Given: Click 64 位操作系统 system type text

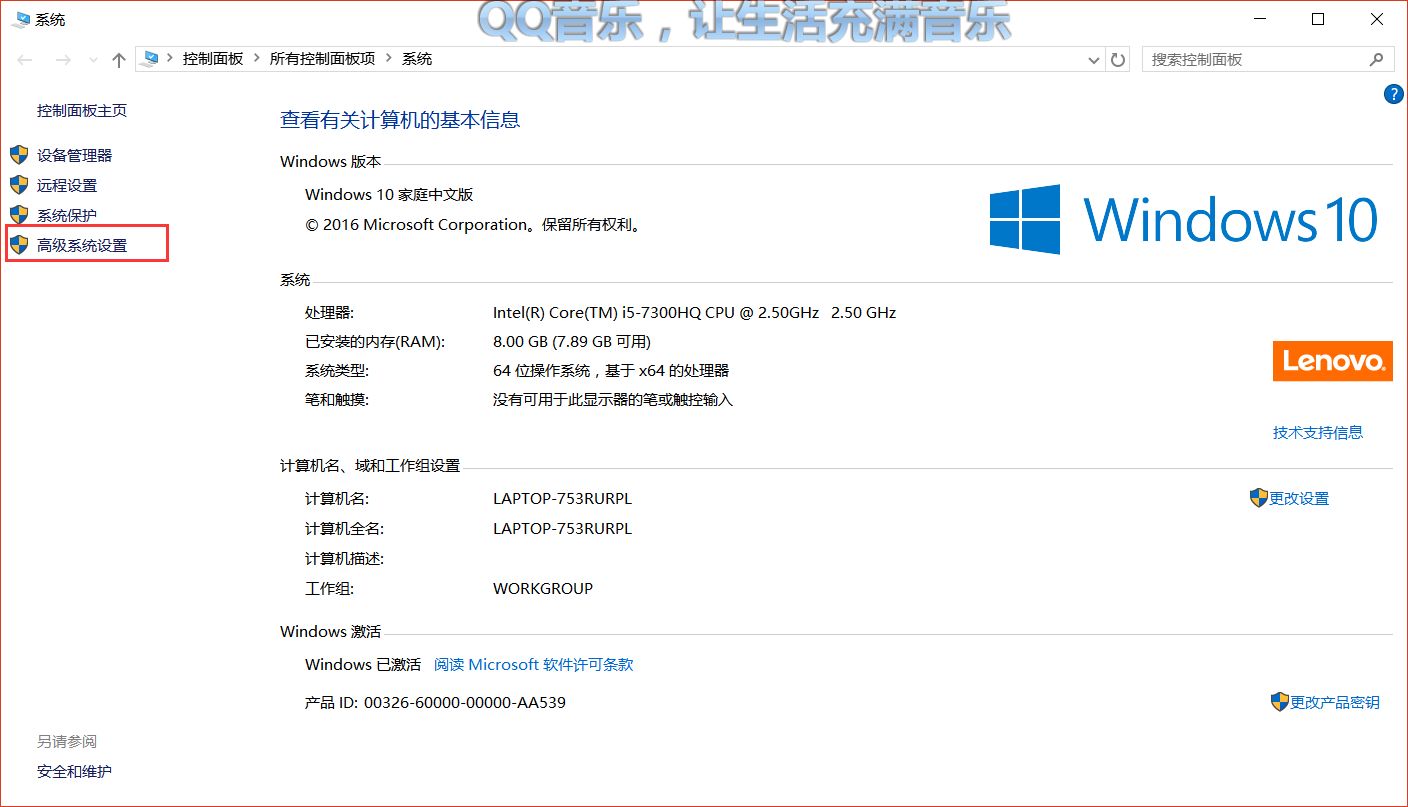Looking at the screenshot, I should (x=611, y=371).
